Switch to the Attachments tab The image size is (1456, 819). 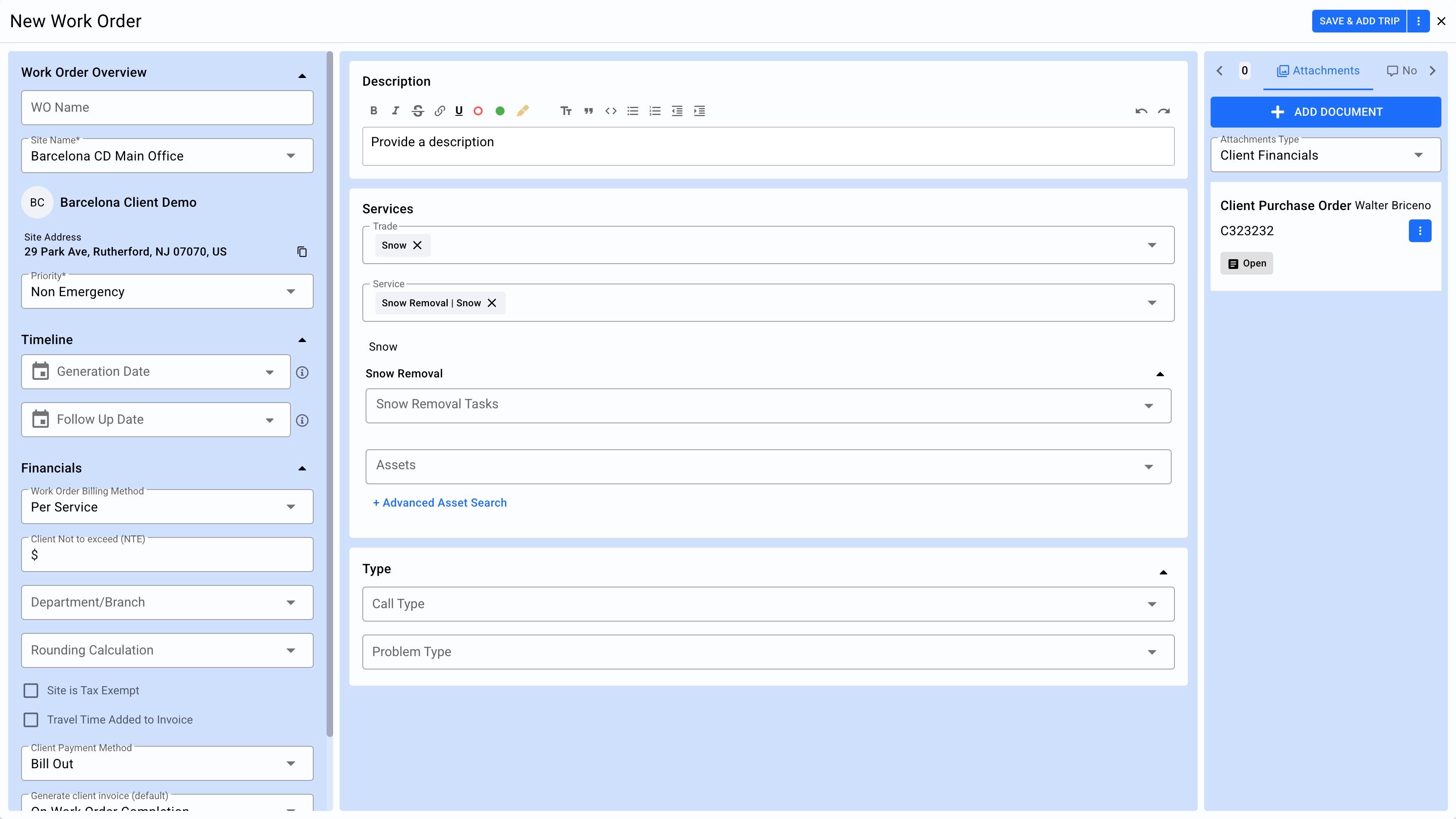[1317, 71]
